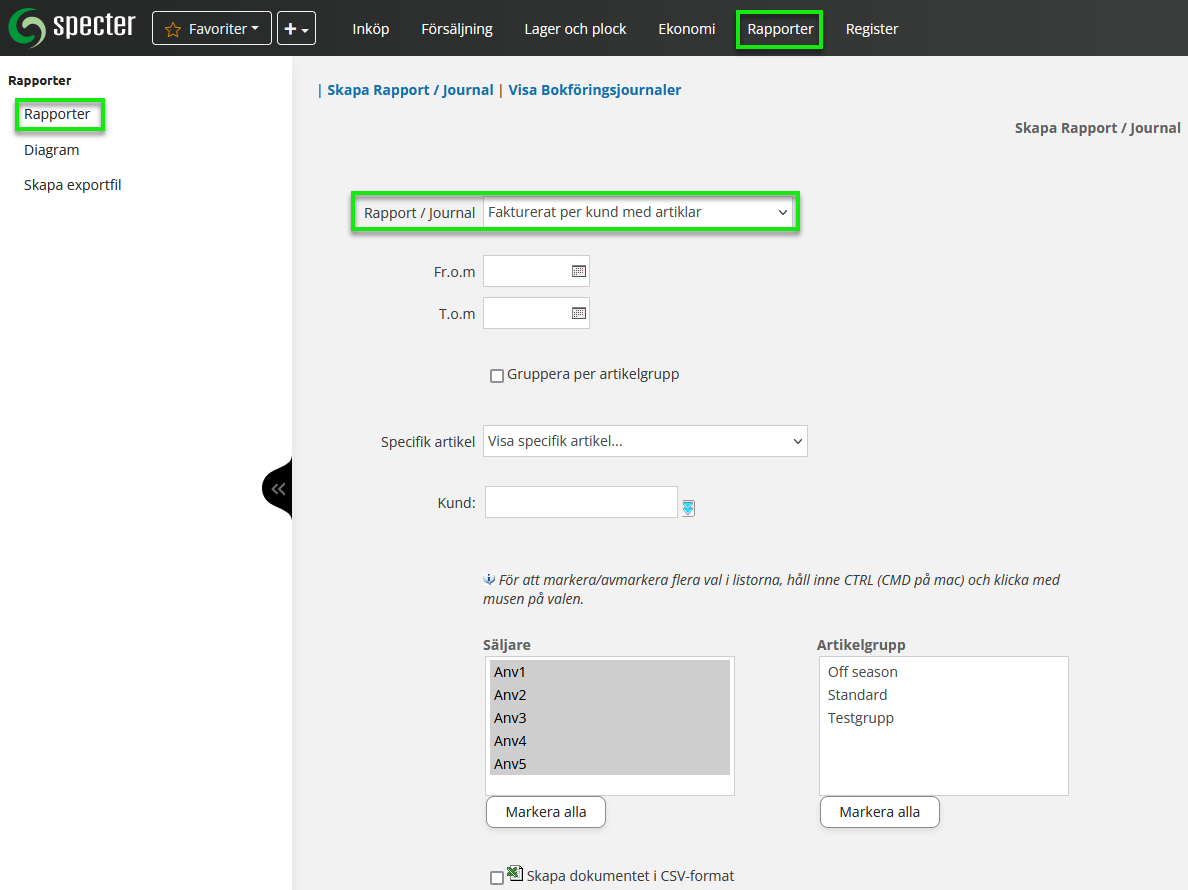Open the Rapport / Journal dropdown
This screenshot has width=1188, height=890.
pyautogui.click(x=637, y=213)
